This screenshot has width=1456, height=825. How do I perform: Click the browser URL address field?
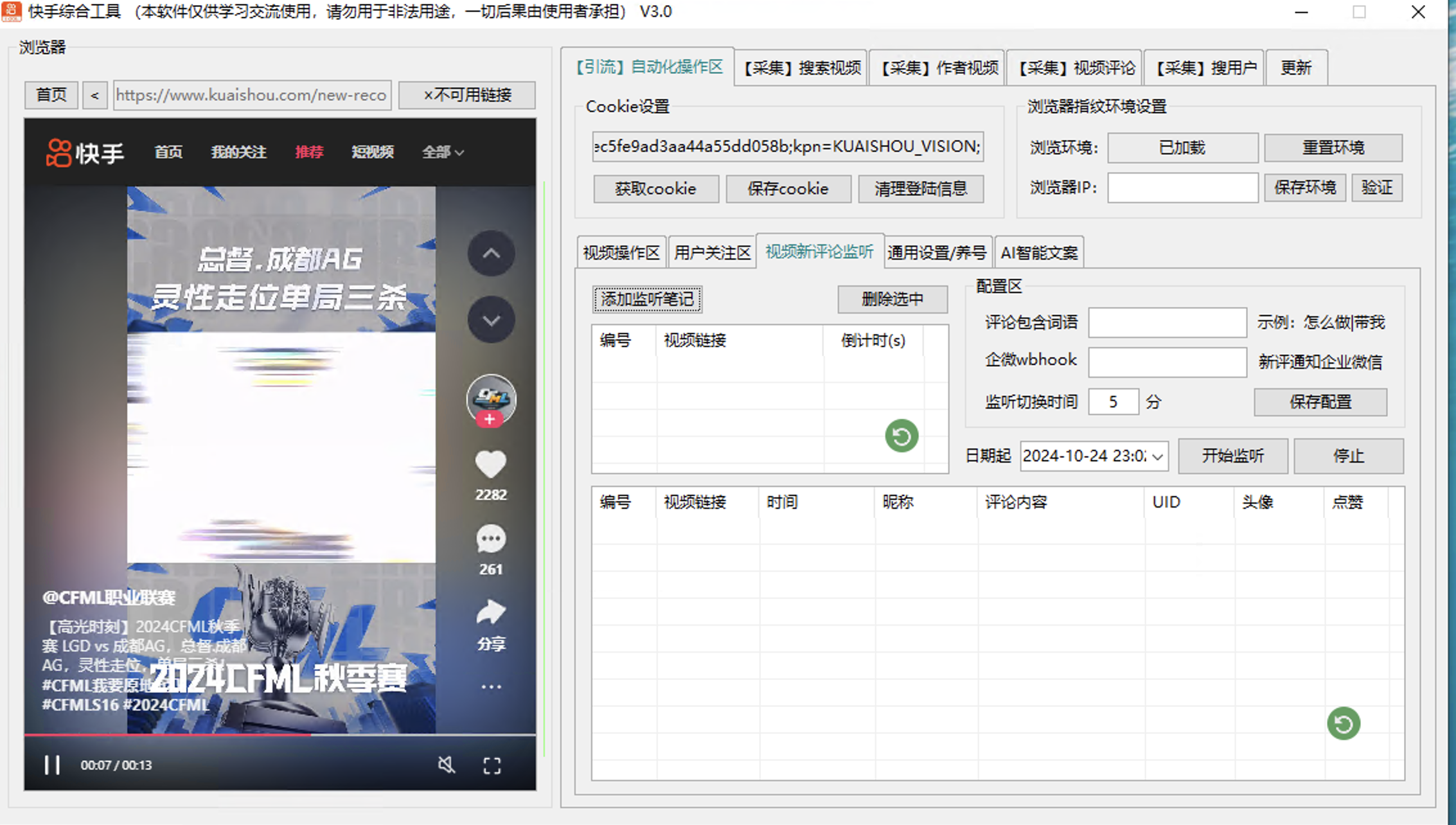pyautogui.click(x=252, y=94)
